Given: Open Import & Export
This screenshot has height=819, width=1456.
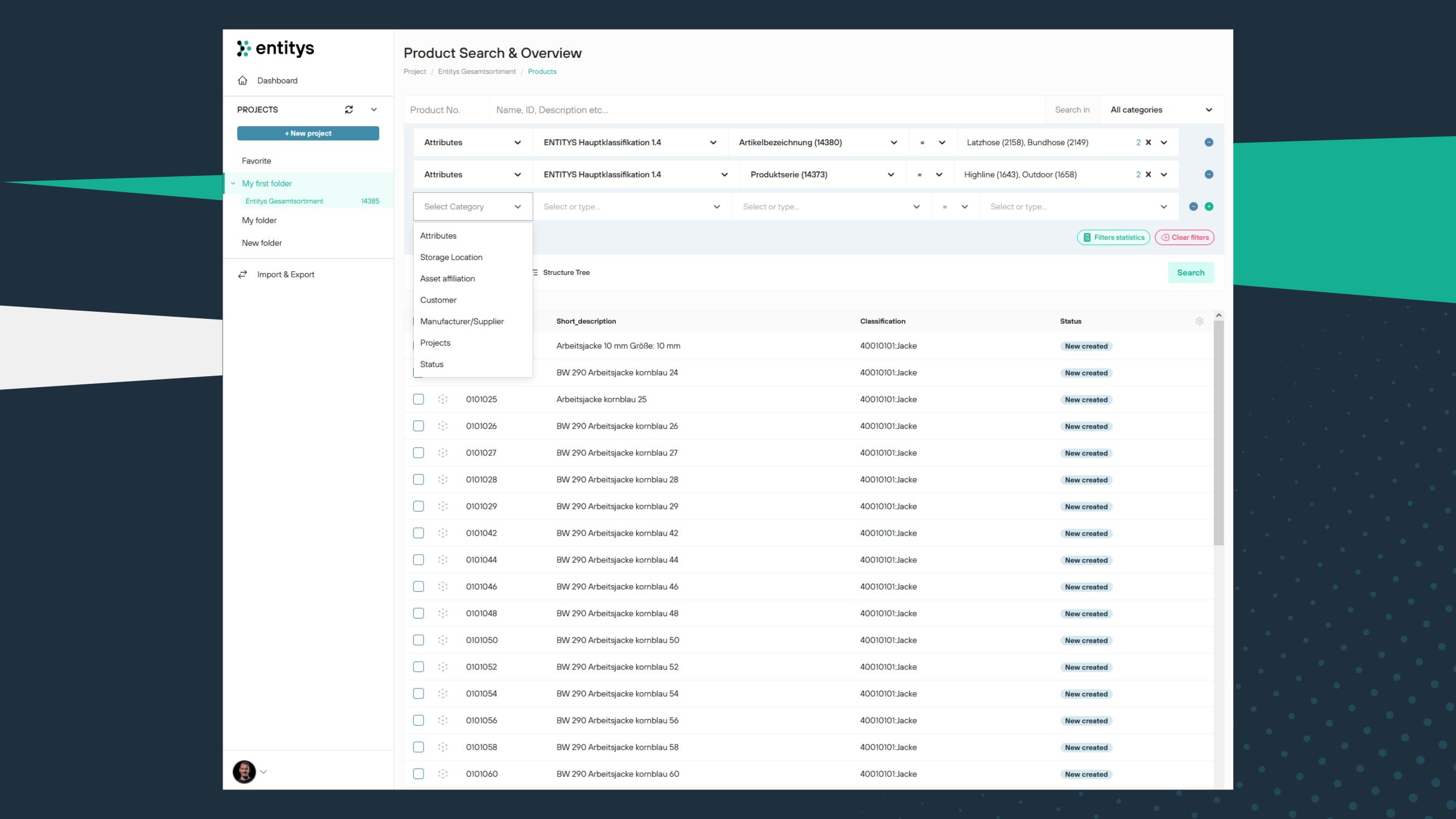Looking at the screenshot, I should point(286,274).
